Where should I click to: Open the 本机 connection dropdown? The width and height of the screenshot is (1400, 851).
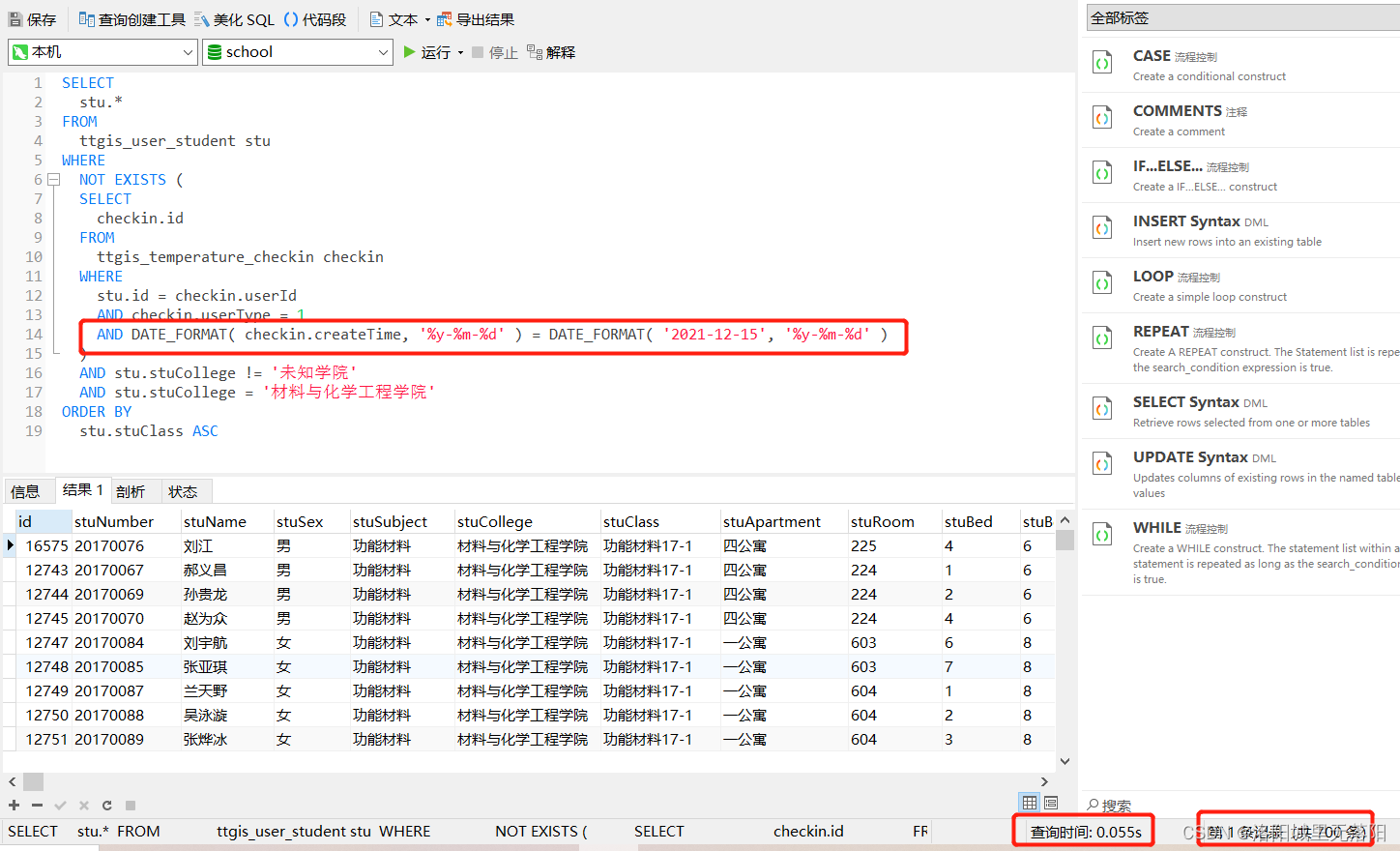coord(102,52)
